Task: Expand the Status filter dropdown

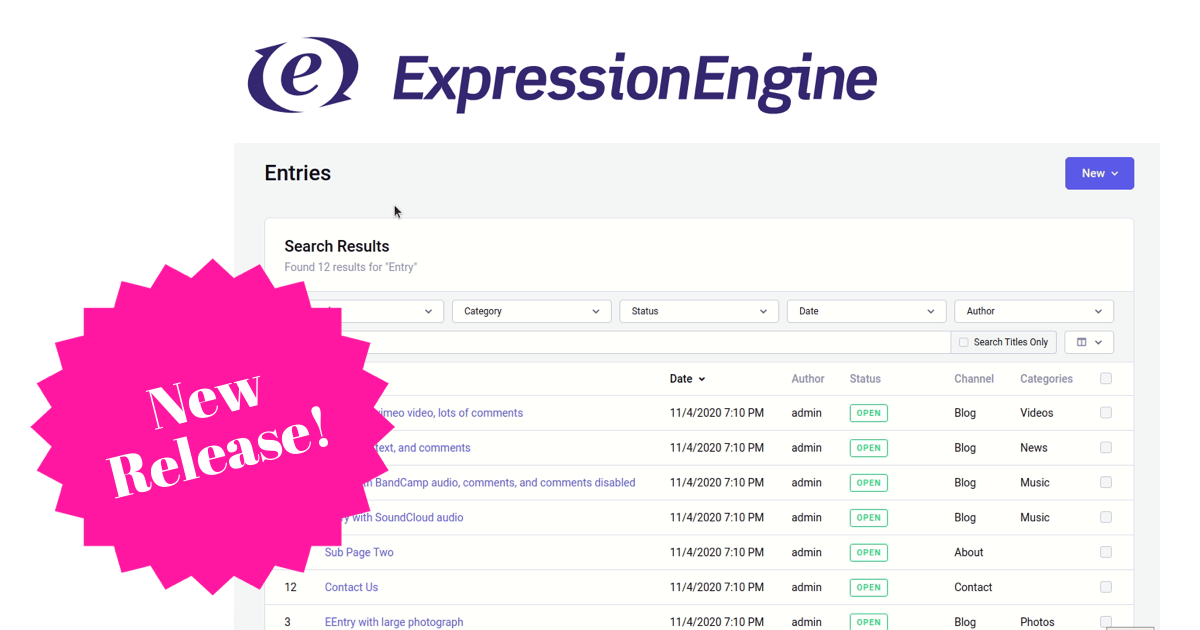Action: pyautogui.click(x=699, y=311)
